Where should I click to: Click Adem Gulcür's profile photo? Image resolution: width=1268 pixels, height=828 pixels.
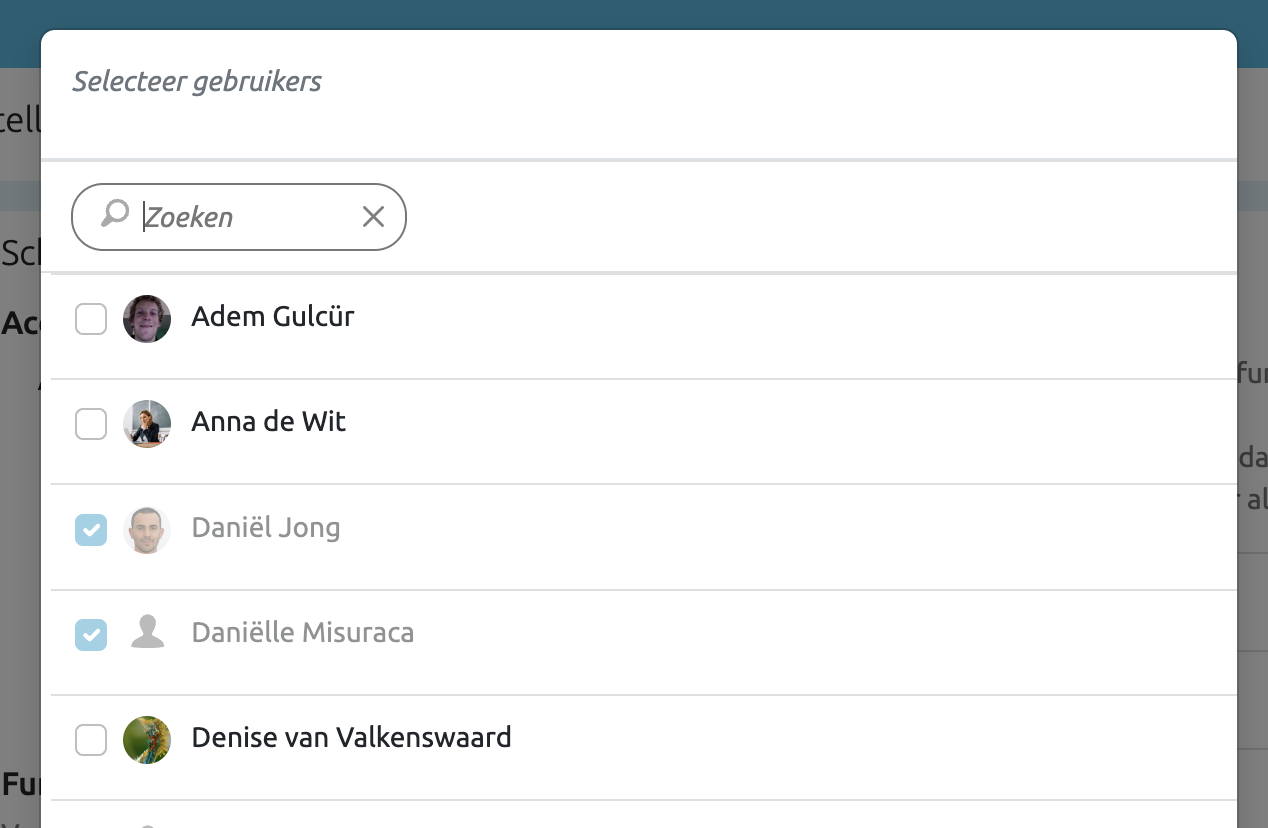tap(147, 319)
